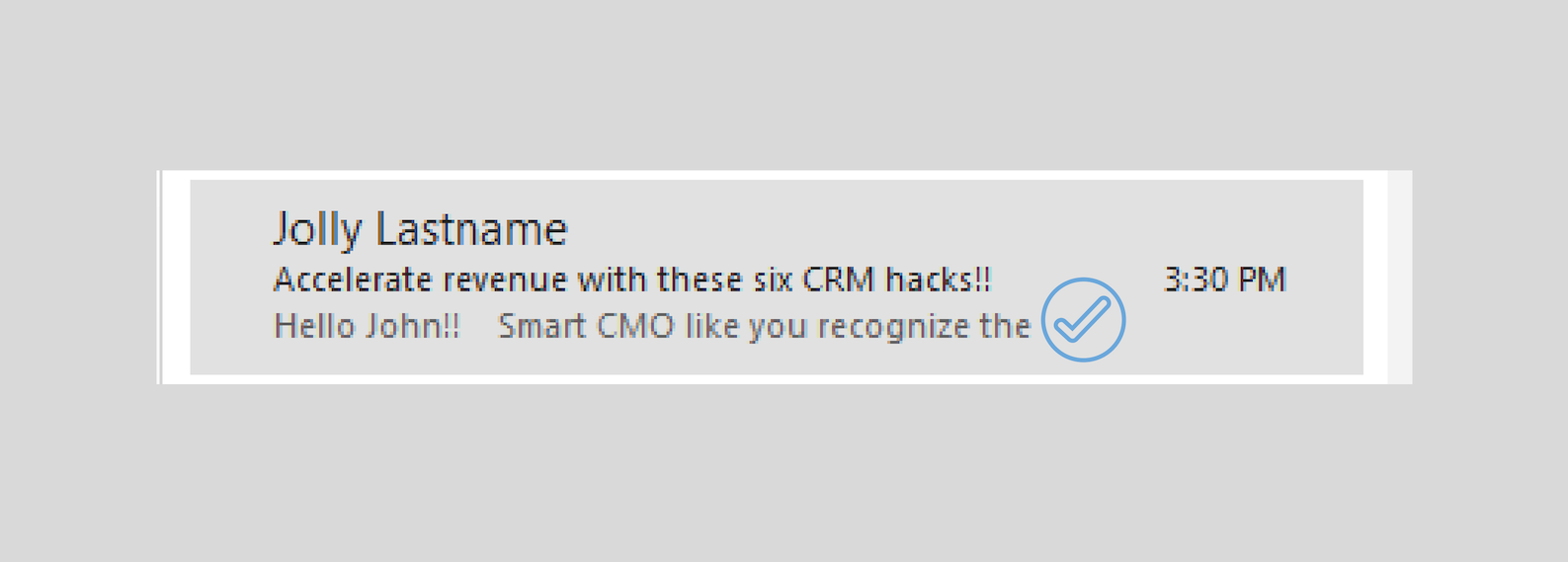Image resolution: width=1568 pixels, height=562 pixels.
Task: Click the gray area above the message
Action: pyautogui.click(x=784, y=84)
